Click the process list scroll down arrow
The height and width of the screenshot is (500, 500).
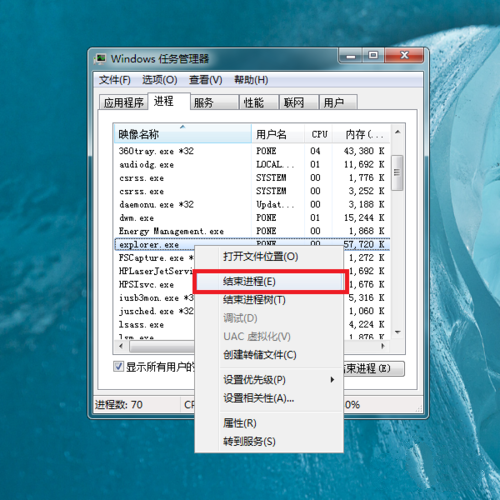click(x=397, y=332)
